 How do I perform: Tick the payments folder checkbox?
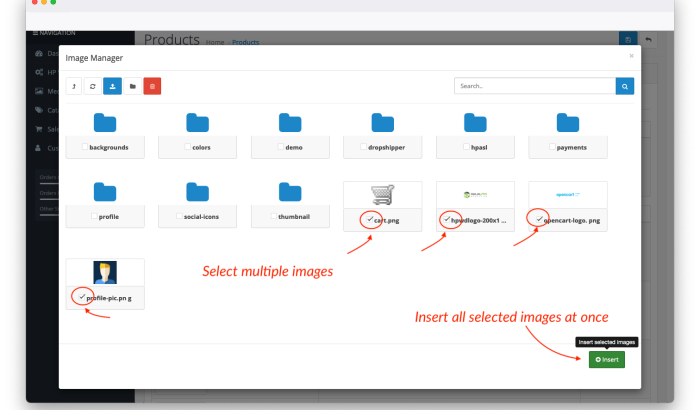[x=552, y=146]
